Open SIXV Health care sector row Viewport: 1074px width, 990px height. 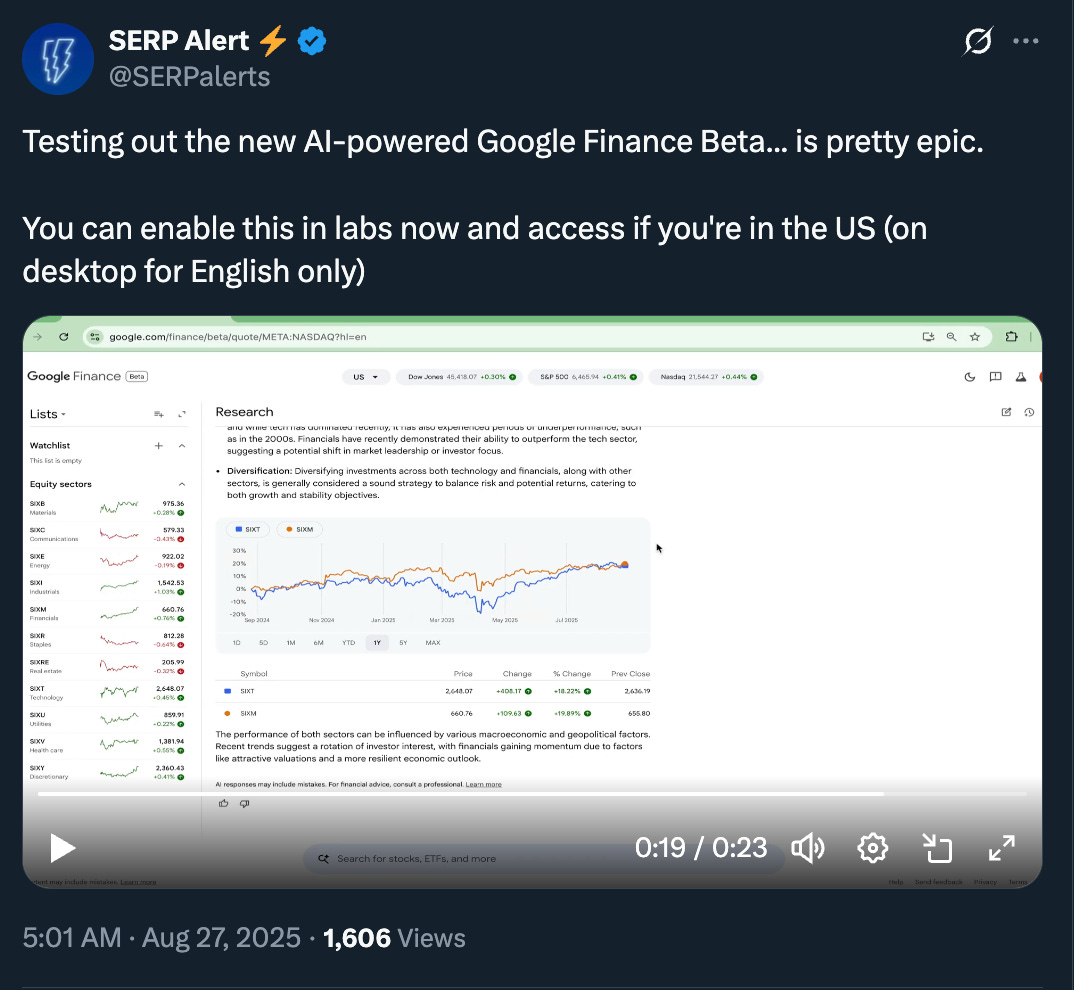[x=107, y=745]
